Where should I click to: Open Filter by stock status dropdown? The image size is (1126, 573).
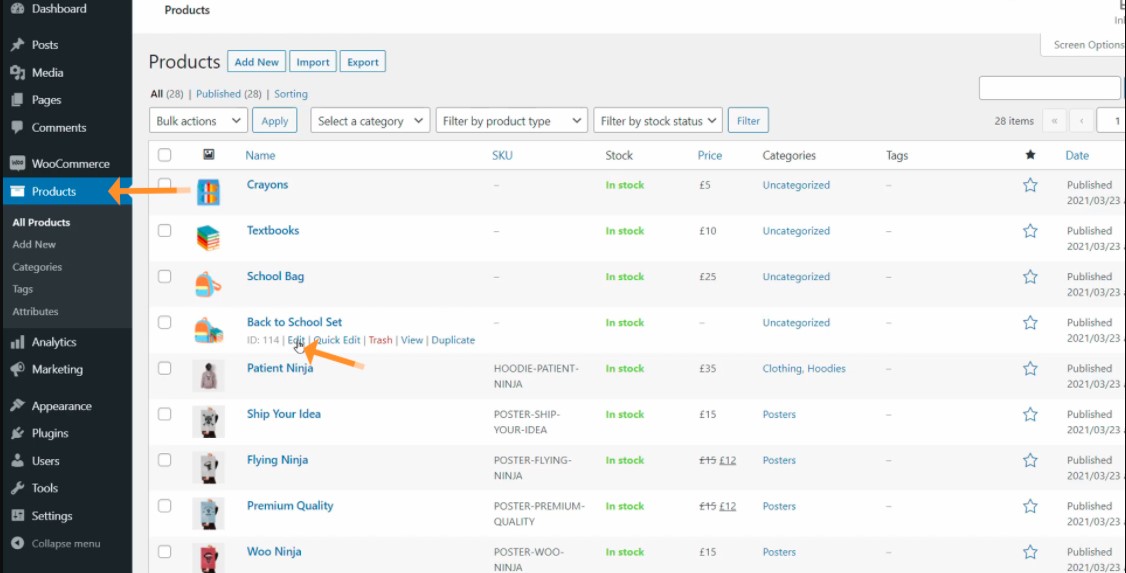coord(657,121)
